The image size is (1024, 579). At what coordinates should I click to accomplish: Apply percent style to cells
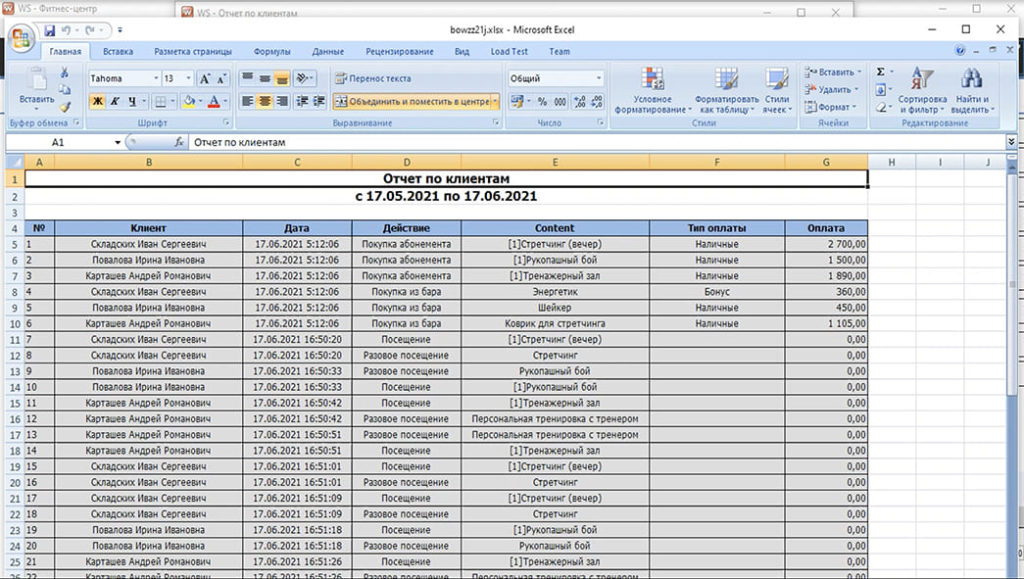point(542,101)
